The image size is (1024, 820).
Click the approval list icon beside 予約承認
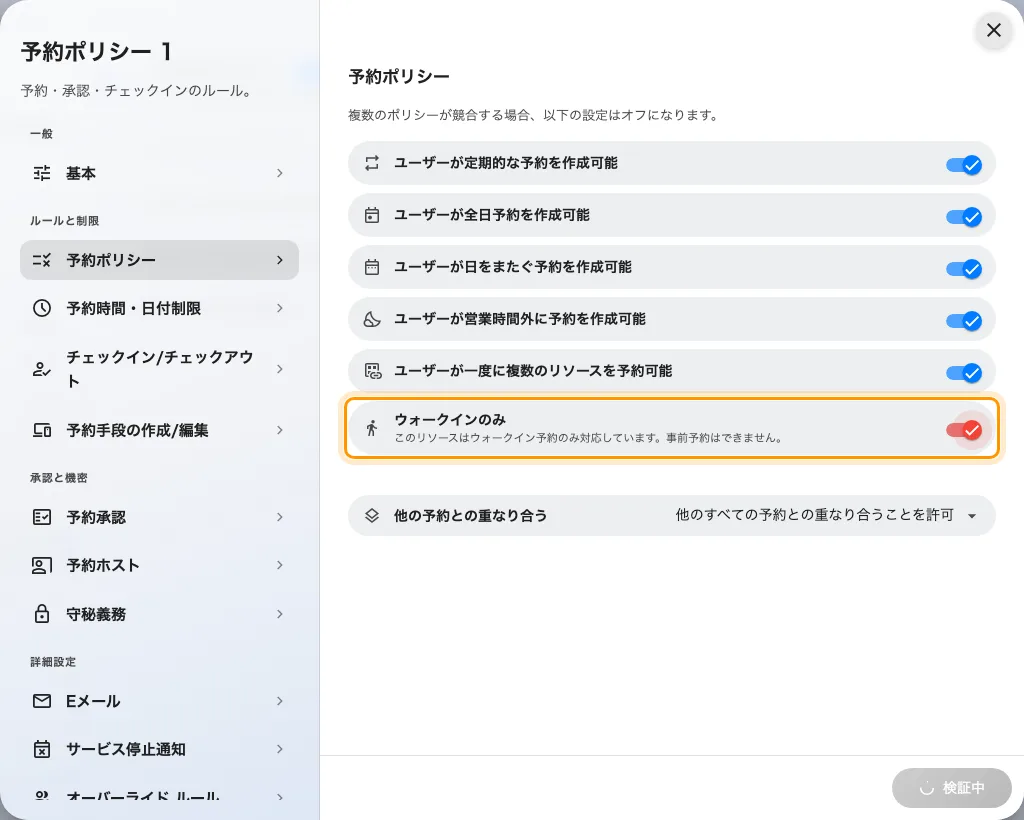(42, 517)
